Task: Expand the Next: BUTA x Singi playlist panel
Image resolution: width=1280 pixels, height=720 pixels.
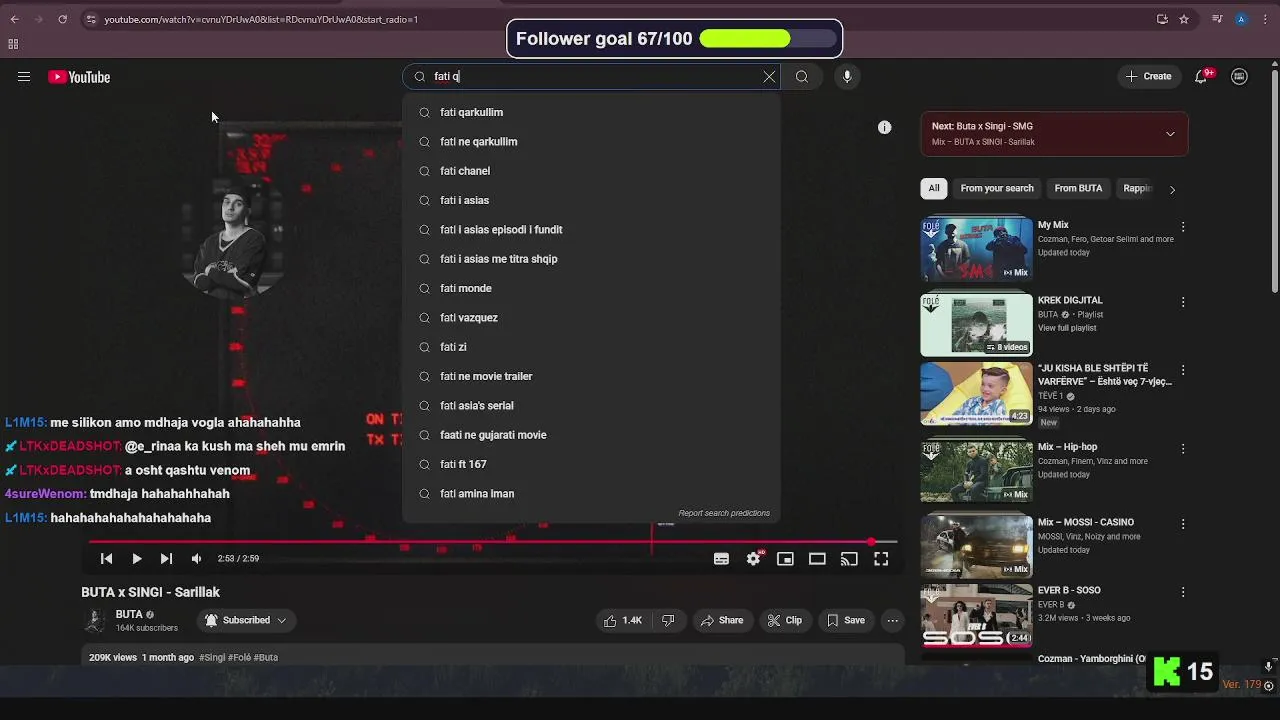Action: [1170, 134]
